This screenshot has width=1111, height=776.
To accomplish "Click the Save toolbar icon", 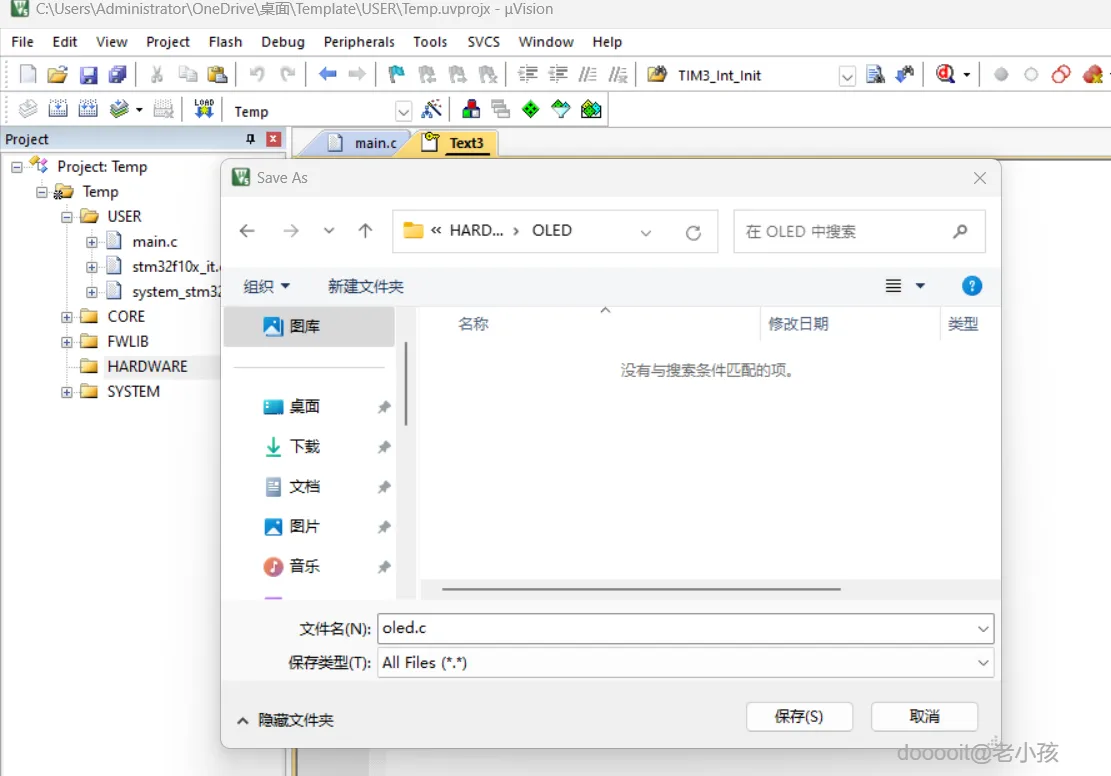I will point(88,74).
